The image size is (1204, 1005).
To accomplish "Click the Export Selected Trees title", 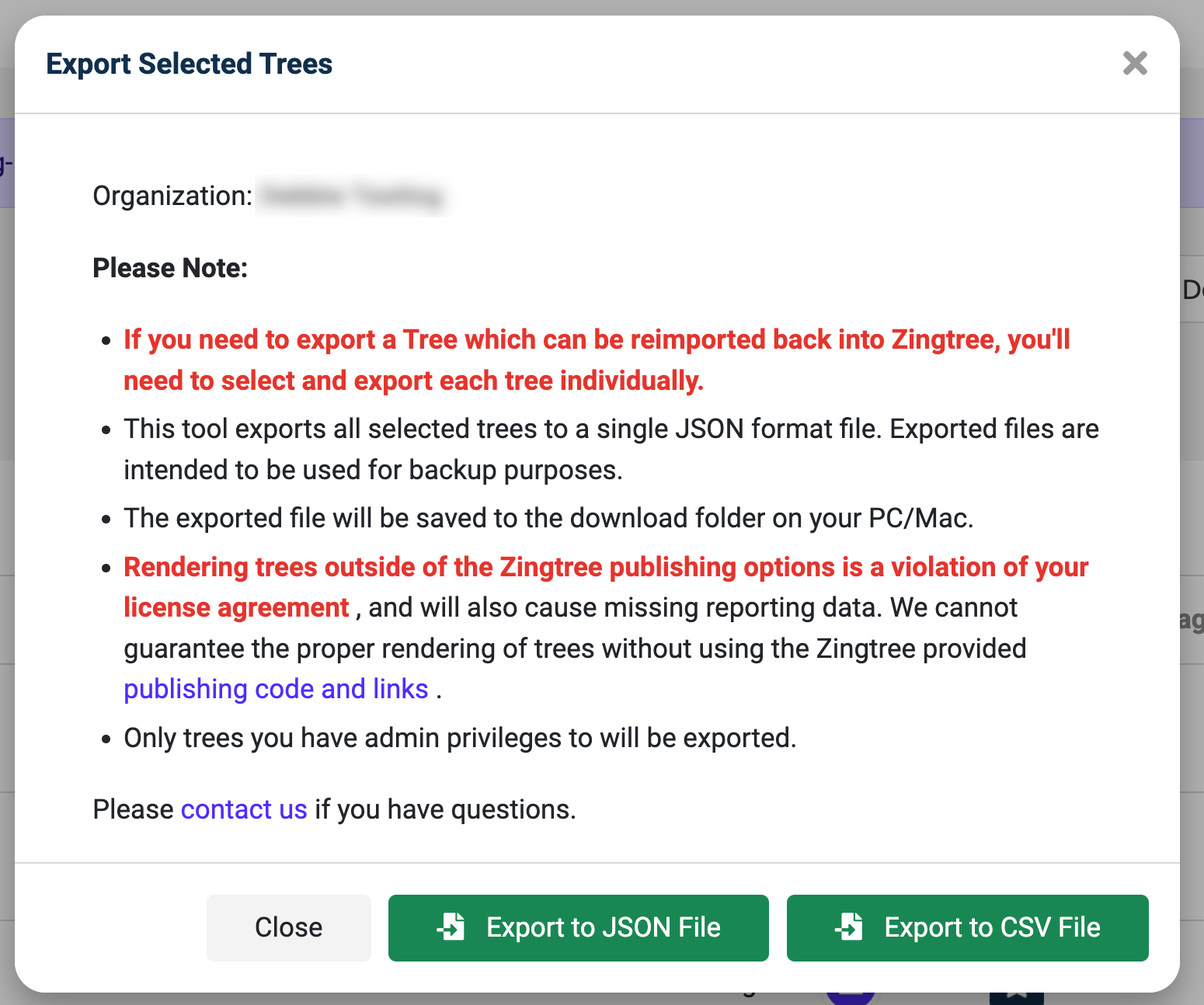I will [x=190, y=64].
